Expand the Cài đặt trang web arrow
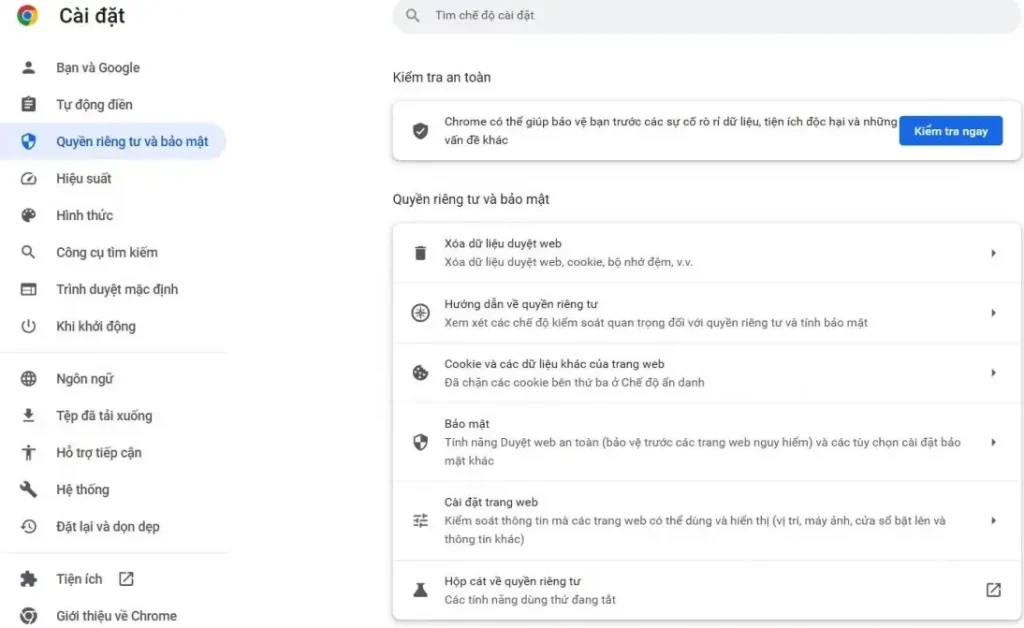Image resolution: width=1024 pixels, height=628 pixels. tap(993, 520)
